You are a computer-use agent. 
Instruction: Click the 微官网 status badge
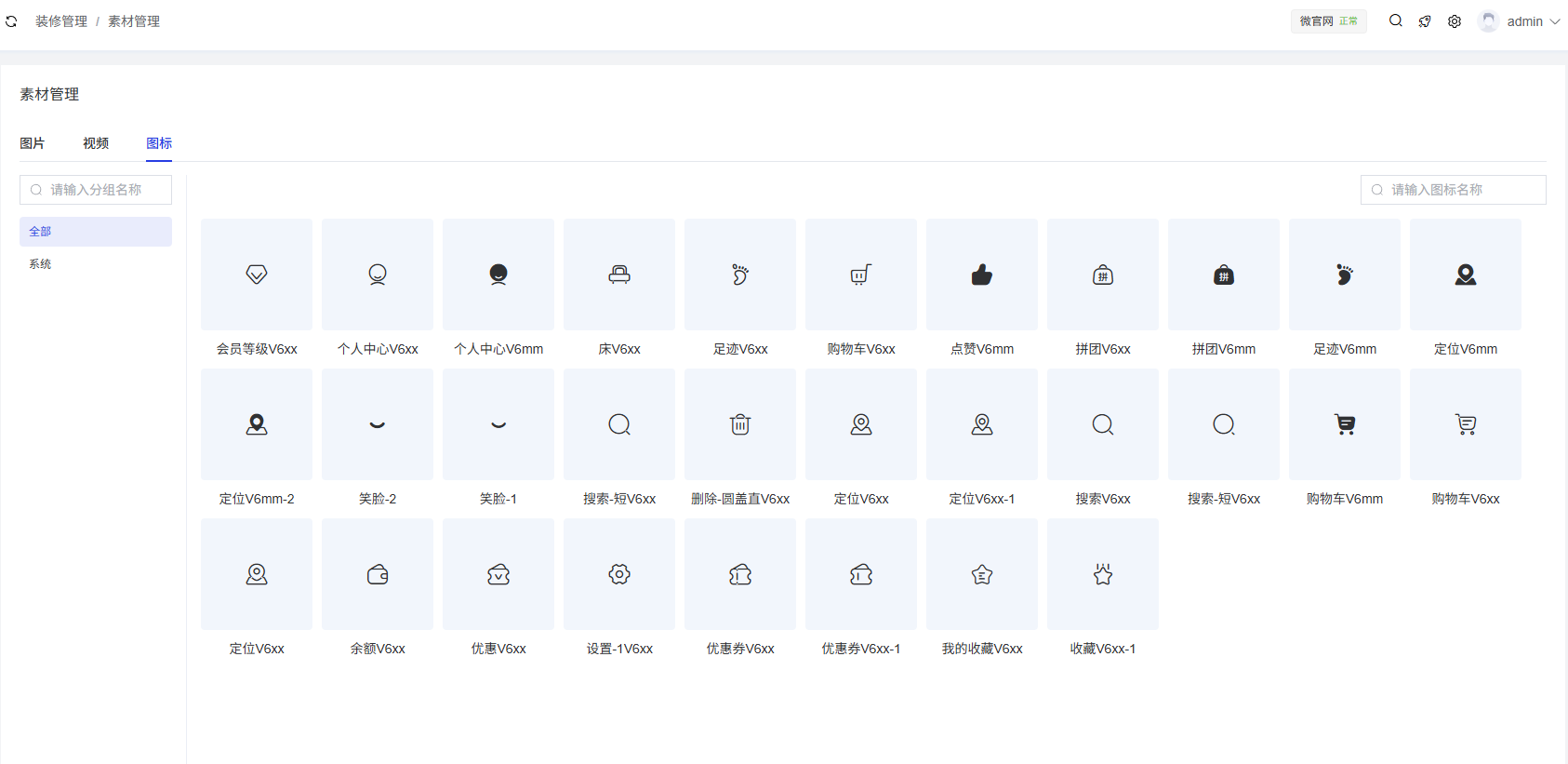coord(1328,21)
